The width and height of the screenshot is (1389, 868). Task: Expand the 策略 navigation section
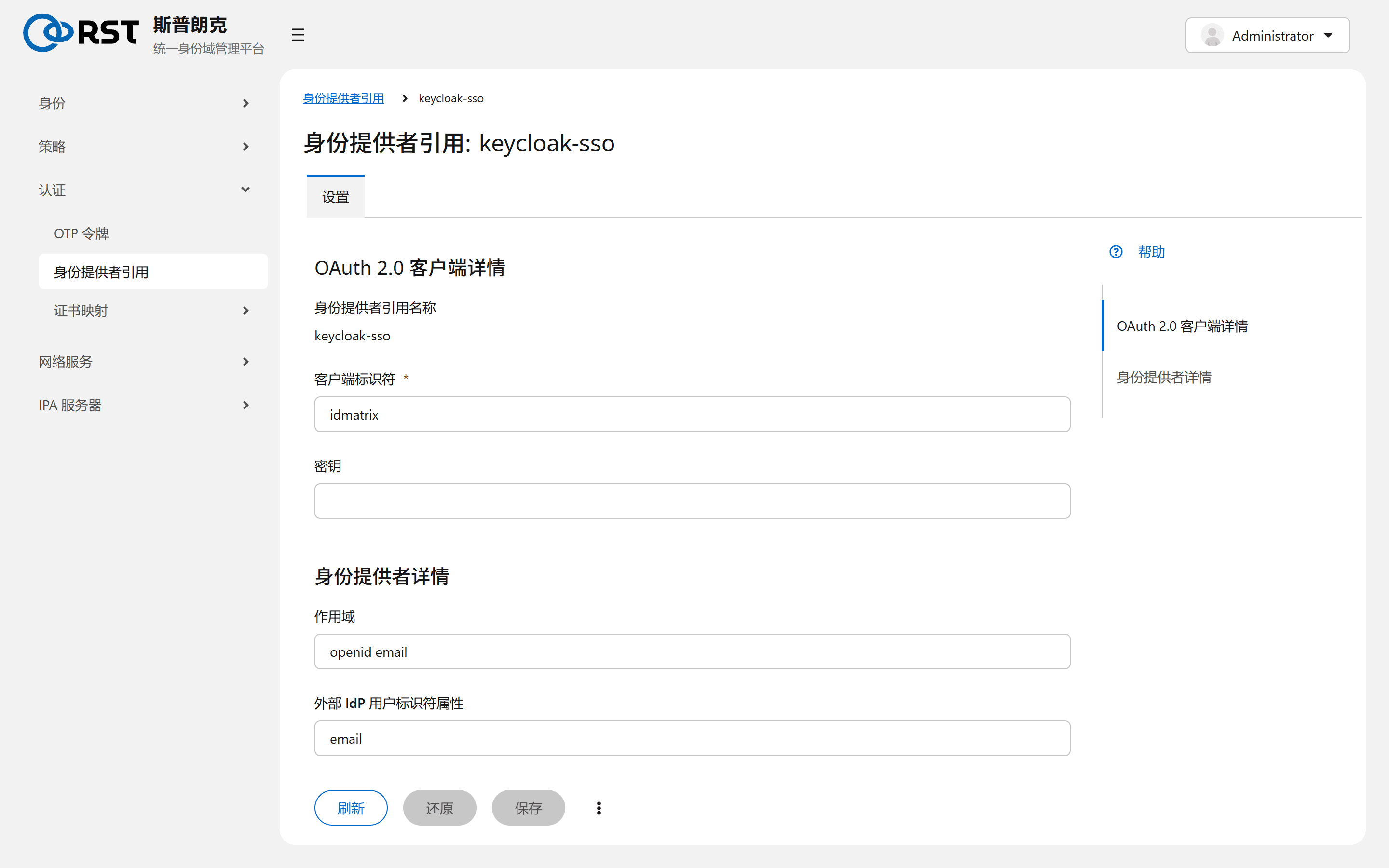[144, 147]
